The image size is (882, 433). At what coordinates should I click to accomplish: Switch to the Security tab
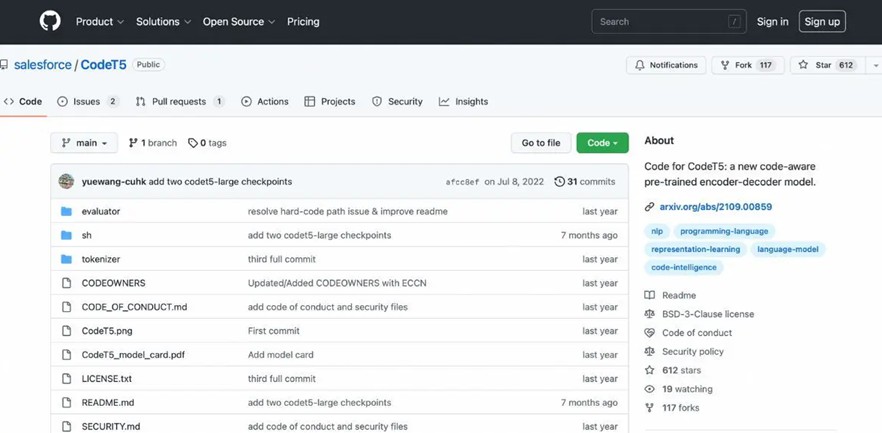(x=397, y=102)
